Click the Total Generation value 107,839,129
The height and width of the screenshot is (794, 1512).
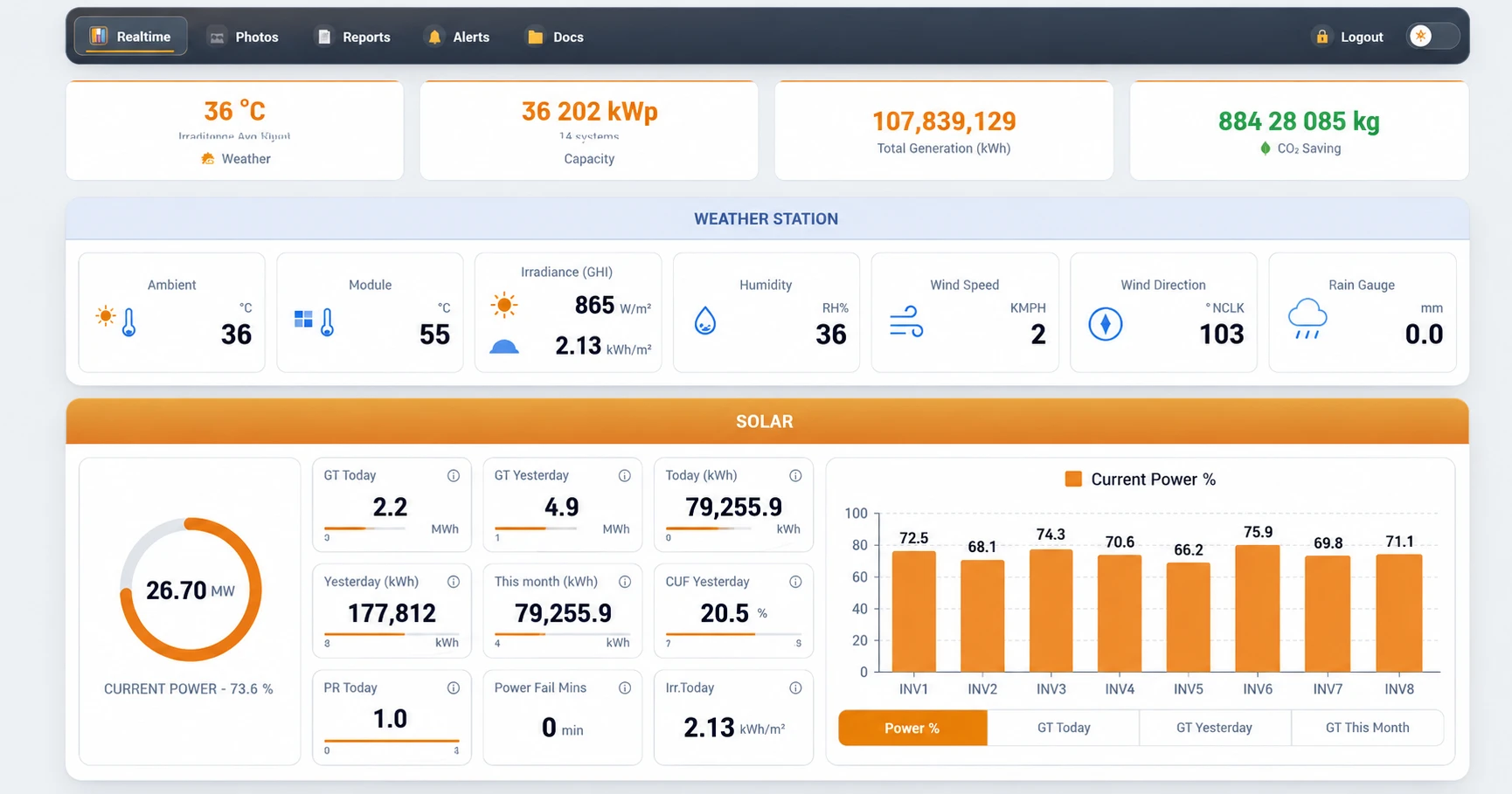click(944, 121)
